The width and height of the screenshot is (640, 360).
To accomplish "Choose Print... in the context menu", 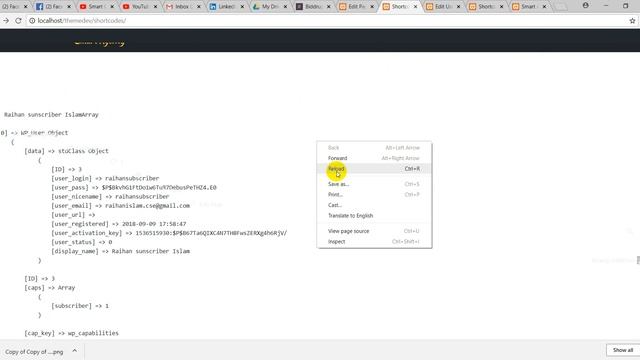I will coord(374,195).
